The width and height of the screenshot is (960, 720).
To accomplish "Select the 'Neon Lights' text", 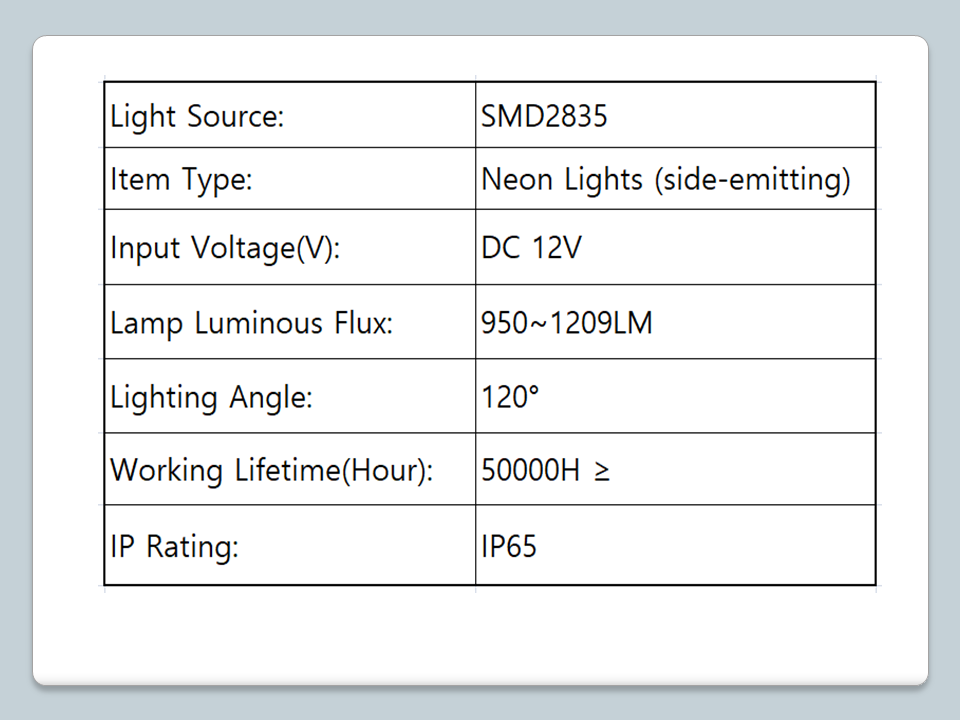I will point(562,180).
